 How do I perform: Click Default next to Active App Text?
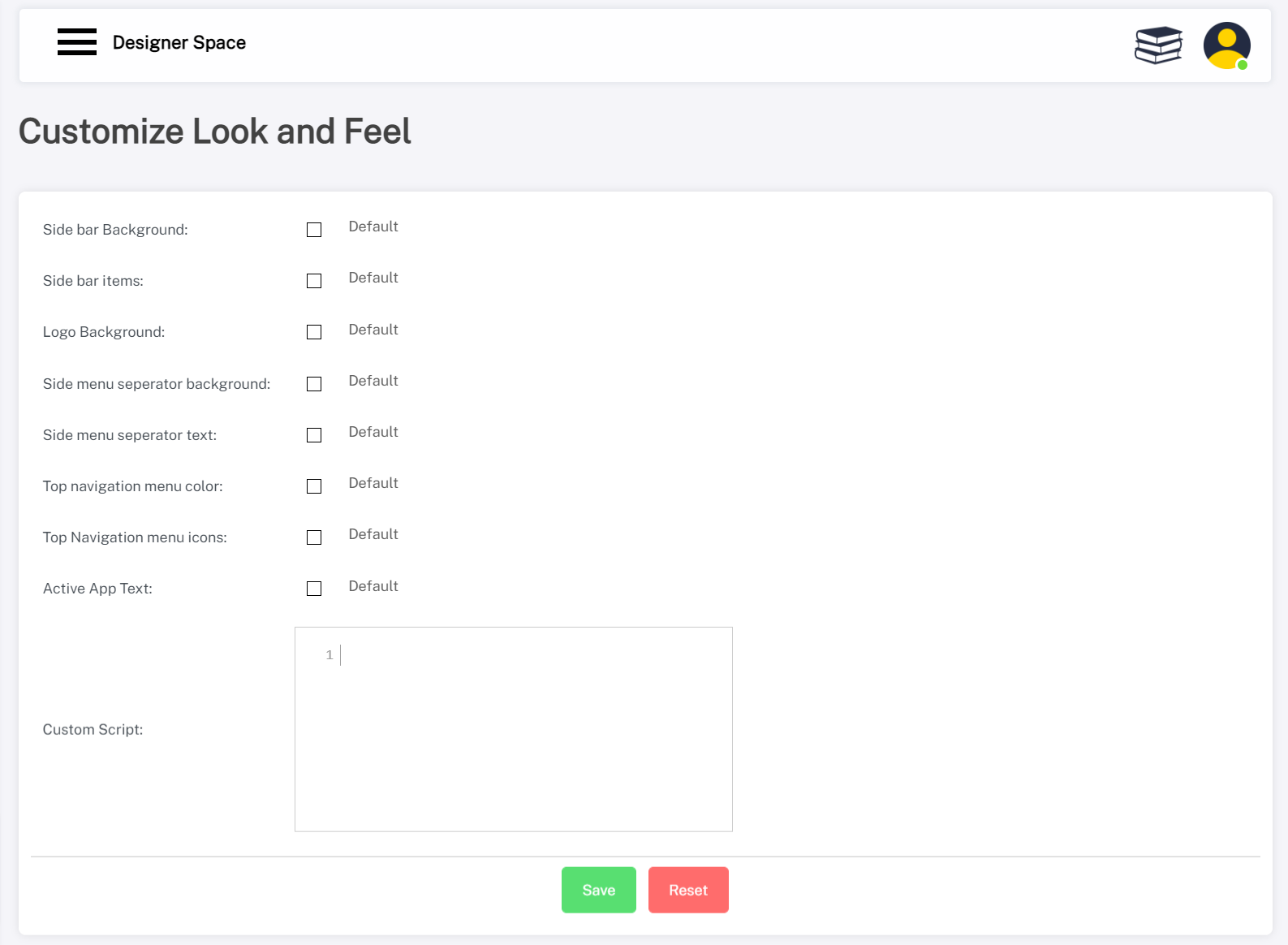coord(373,586)
